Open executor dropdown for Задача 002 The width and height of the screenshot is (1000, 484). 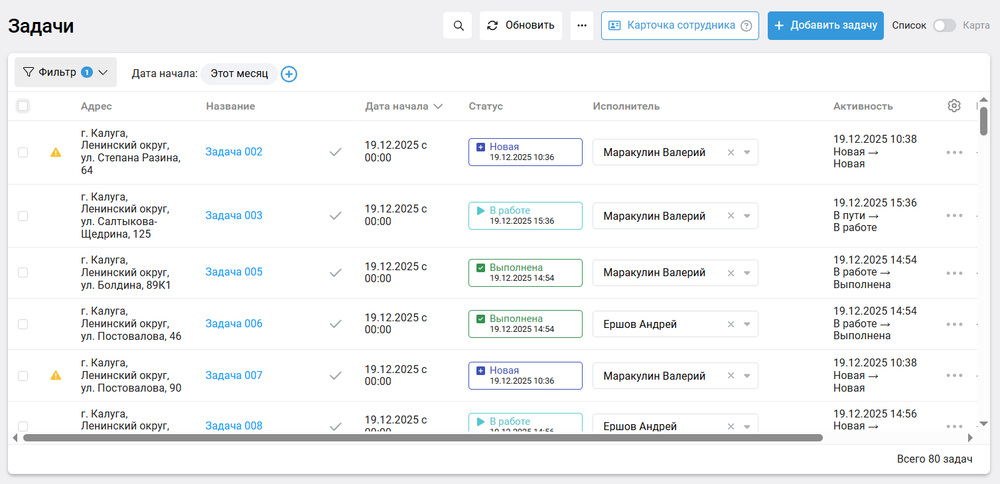tap(747, 152)
